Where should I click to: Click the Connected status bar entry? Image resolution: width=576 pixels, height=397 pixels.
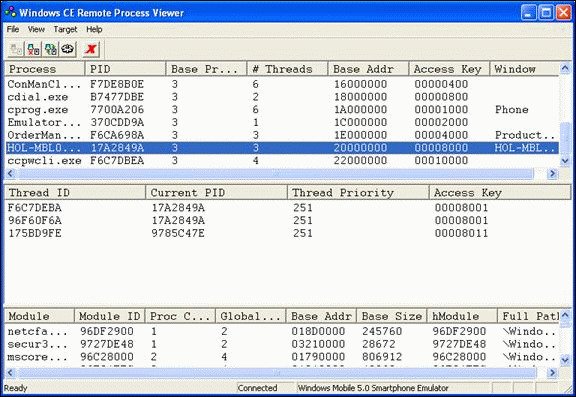click(257, 388)
